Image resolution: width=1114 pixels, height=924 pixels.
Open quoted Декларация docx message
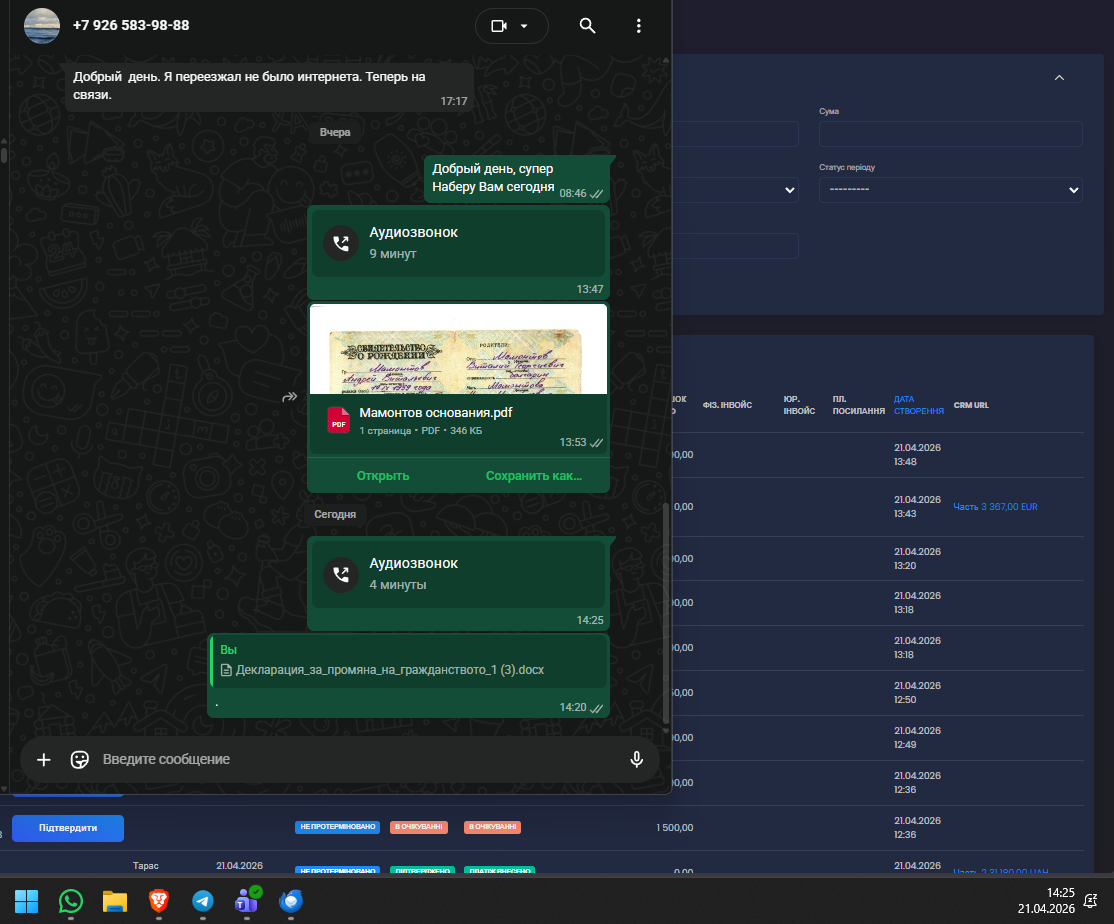pyautogui.click(x=409, y=662)
